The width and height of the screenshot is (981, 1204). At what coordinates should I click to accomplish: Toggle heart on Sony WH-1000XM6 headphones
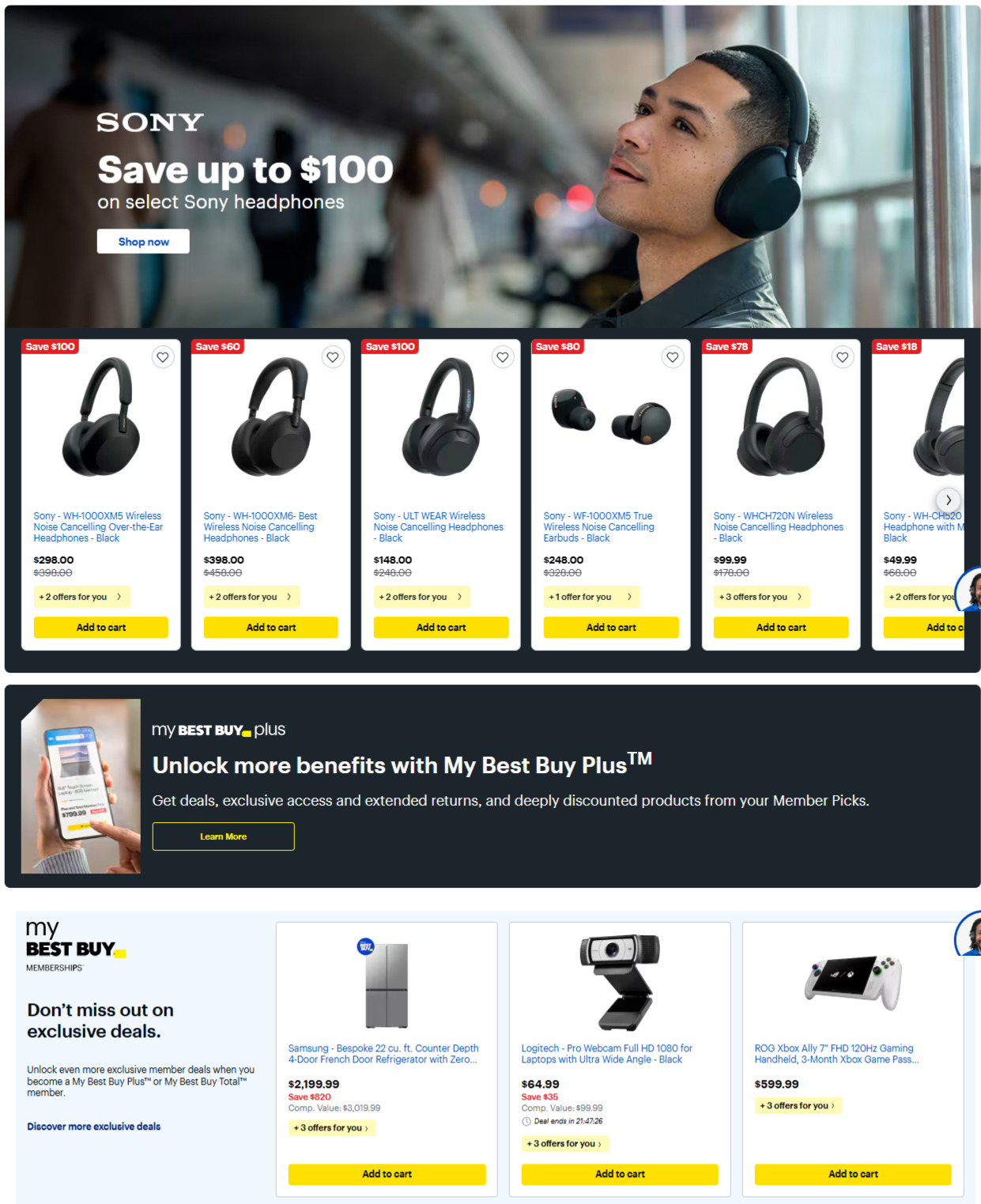pos(333,357)
